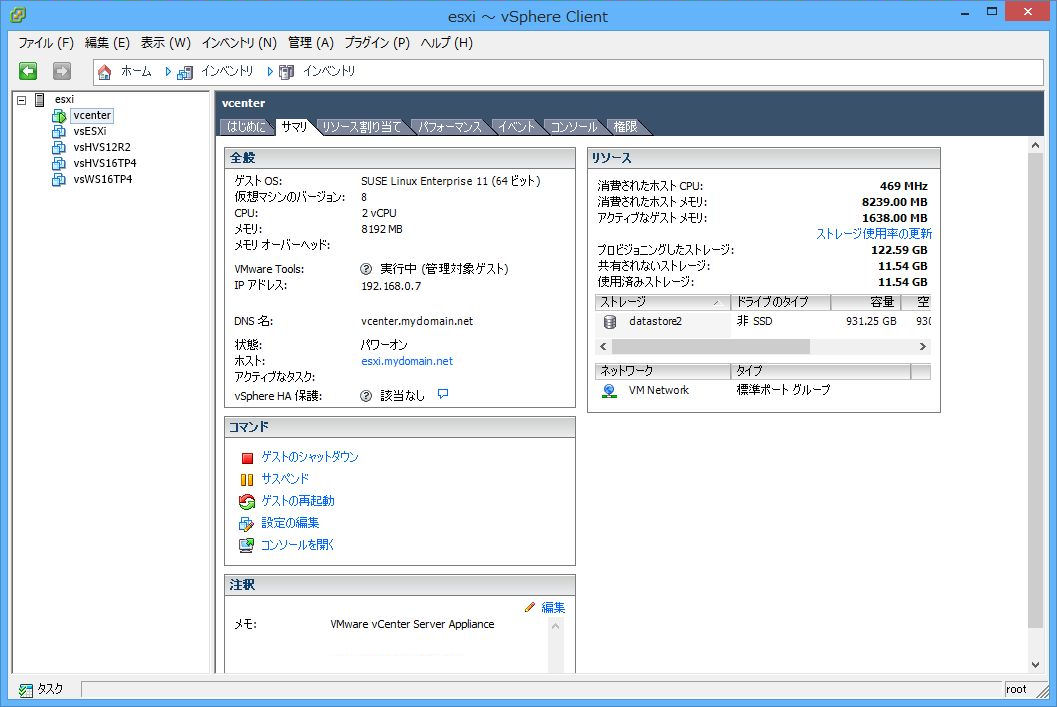Click the VM Network icon

(x=609, y=391)
